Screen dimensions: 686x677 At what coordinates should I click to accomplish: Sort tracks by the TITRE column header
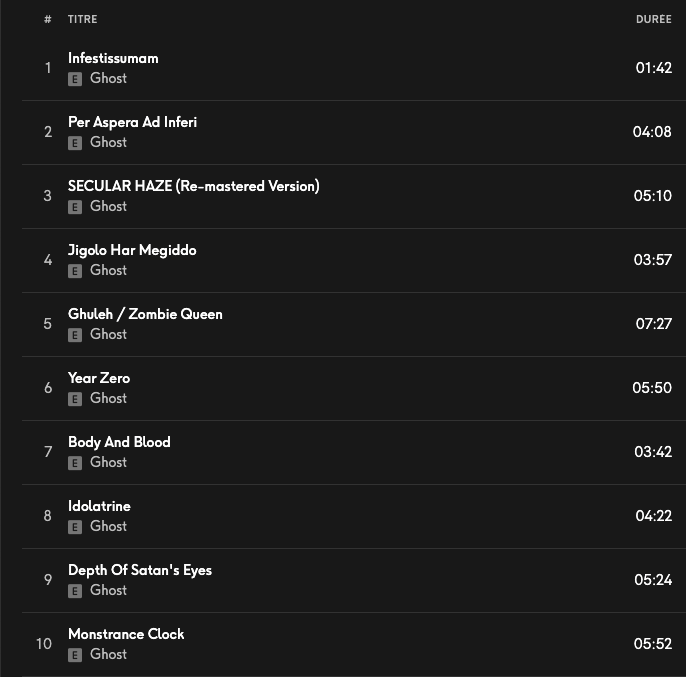point(83,20)
